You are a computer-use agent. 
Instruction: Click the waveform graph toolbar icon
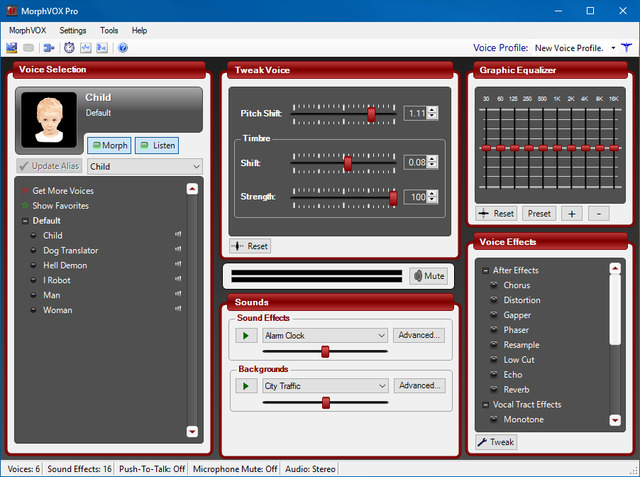coord(86,47)
